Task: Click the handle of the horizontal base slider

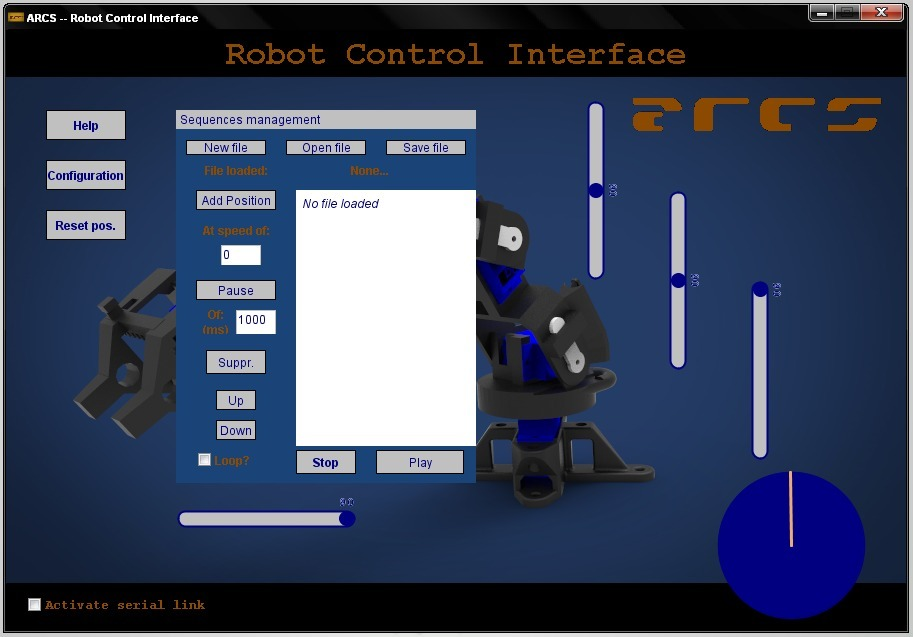Action: point(346,518)
